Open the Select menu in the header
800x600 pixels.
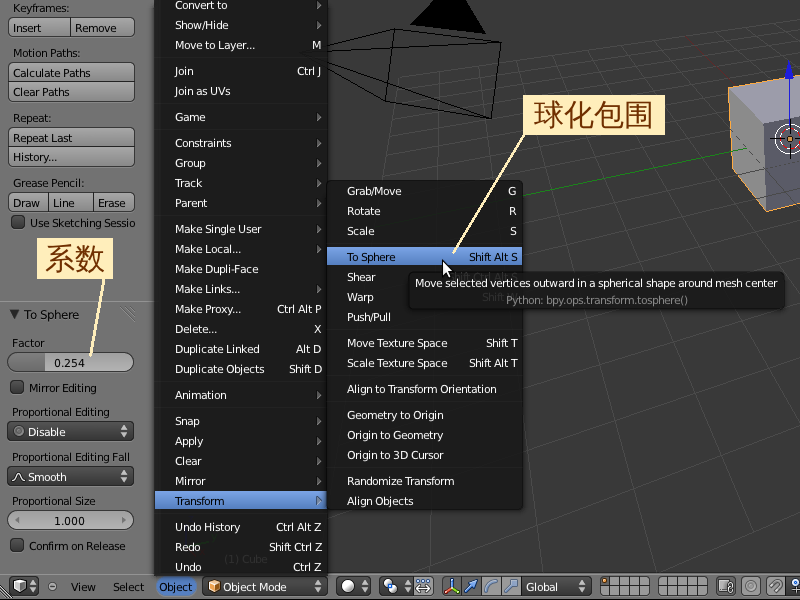tap(128, 586)
